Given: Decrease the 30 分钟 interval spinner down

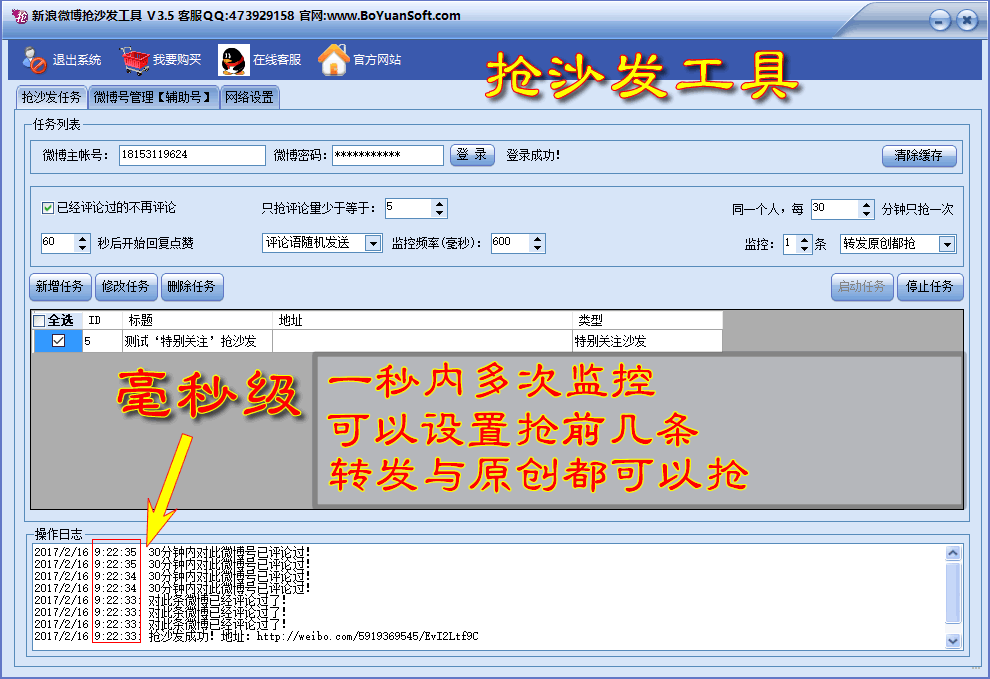Looking at the screenshot, I should [x=867, y=214].
